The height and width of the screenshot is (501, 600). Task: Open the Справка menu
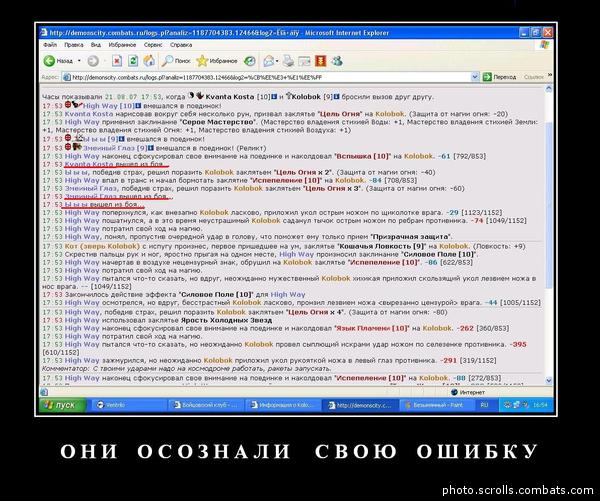tap(181, 45)
